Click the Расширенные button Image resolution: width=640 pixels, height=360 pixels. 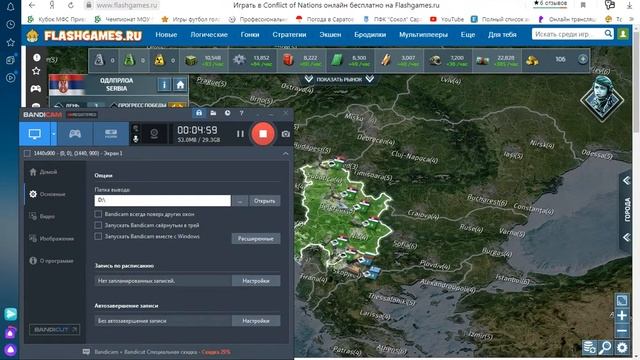256,238
